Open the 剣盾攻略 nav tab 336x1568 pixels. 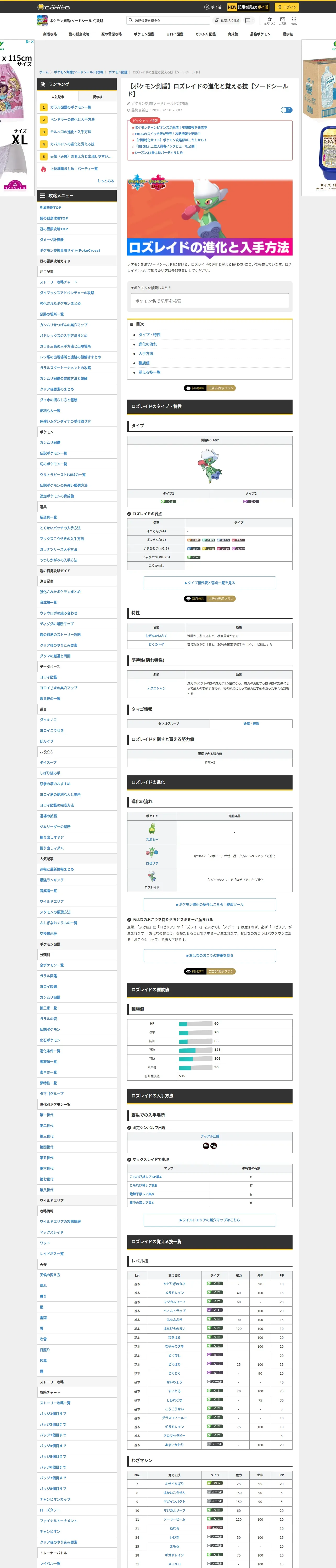coord(50,34)
